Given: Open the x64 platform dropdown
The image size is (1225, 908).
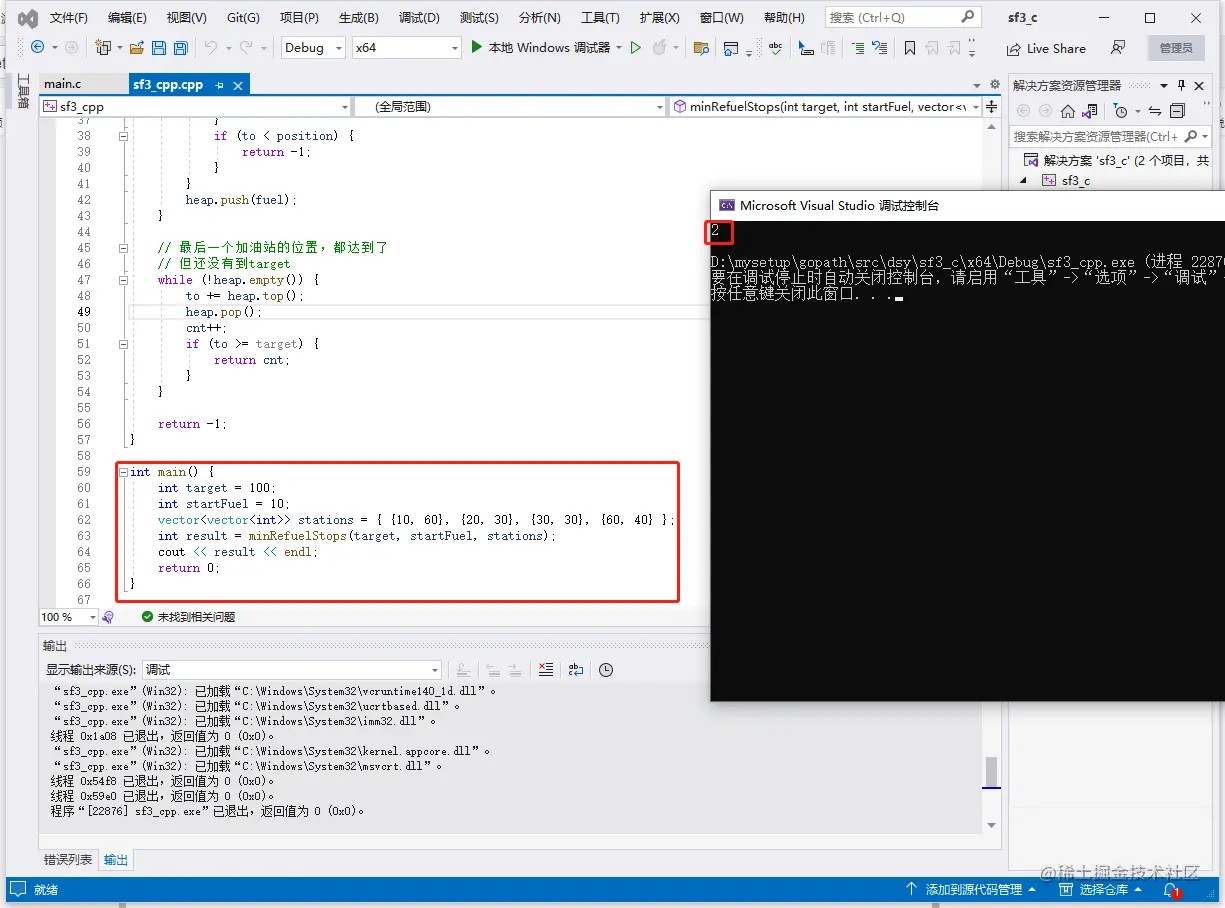Looking at the screenshot, I should tap(406, 47).
